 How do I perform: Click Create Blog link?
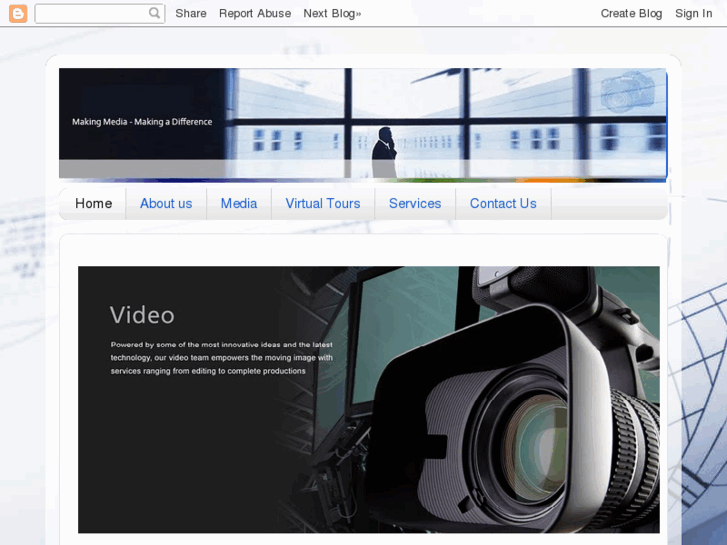(x=631, y=13)
